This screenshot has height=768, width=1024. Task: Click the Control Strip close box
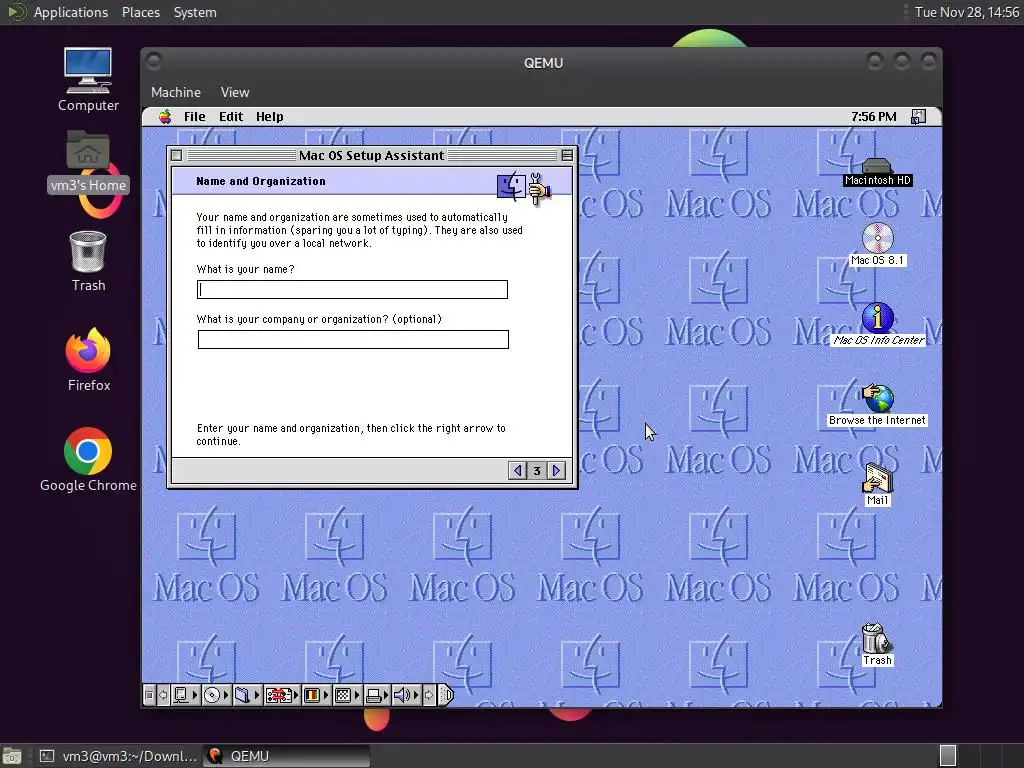point(149,696)
